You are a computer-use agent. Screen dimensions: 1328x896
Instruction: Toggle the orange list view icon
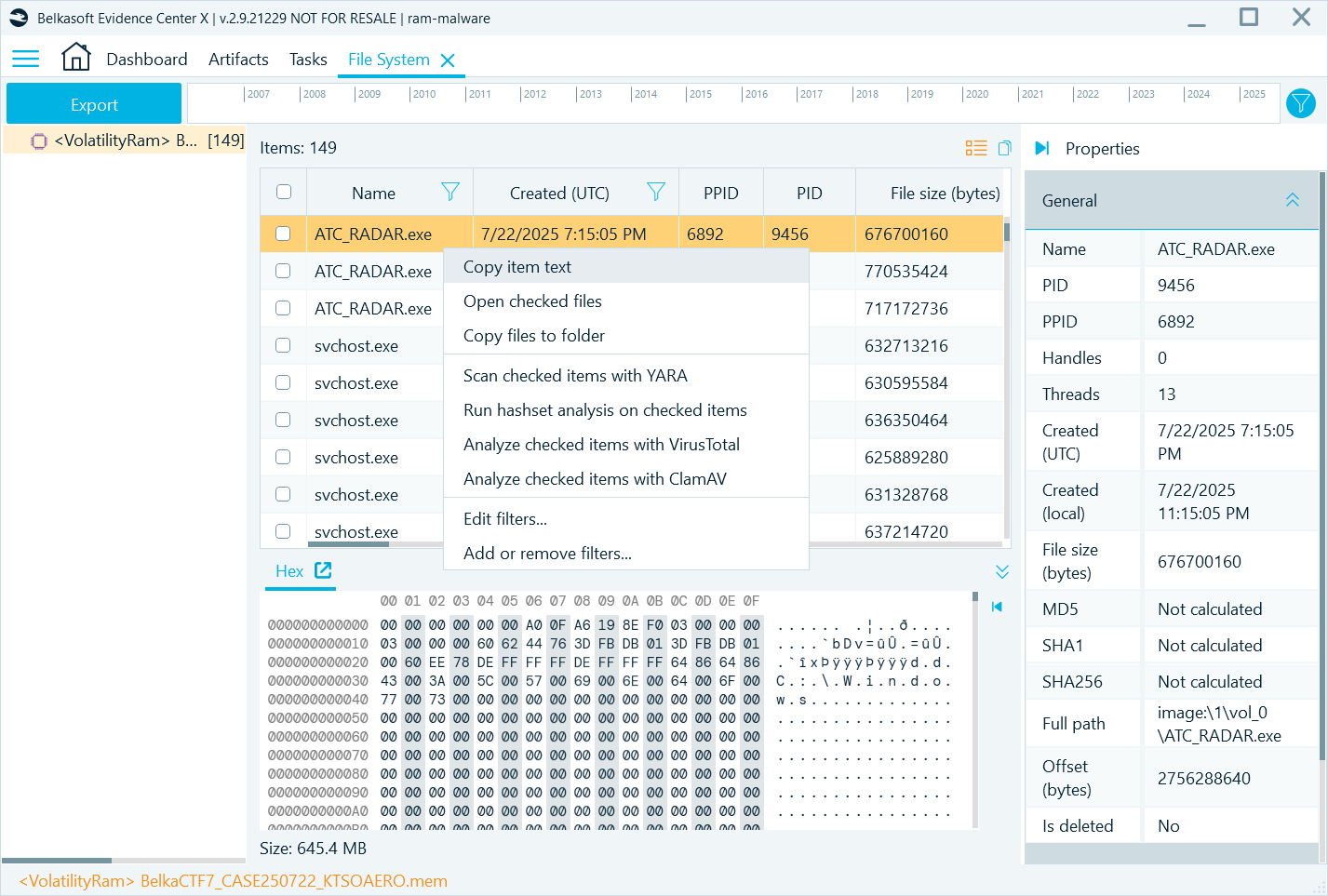(976, 147)
